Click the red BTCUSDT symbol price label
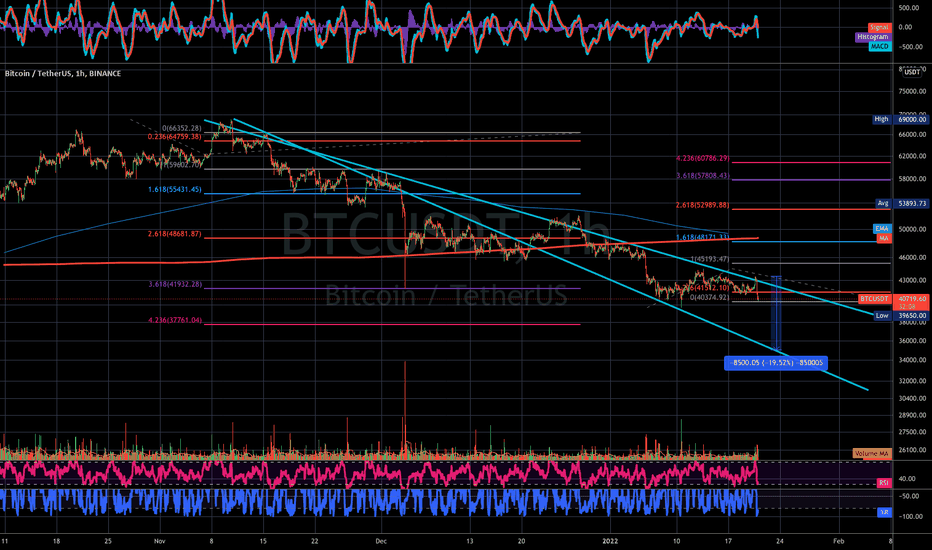This screenshot has width=932, height=550. pos(874,299)
